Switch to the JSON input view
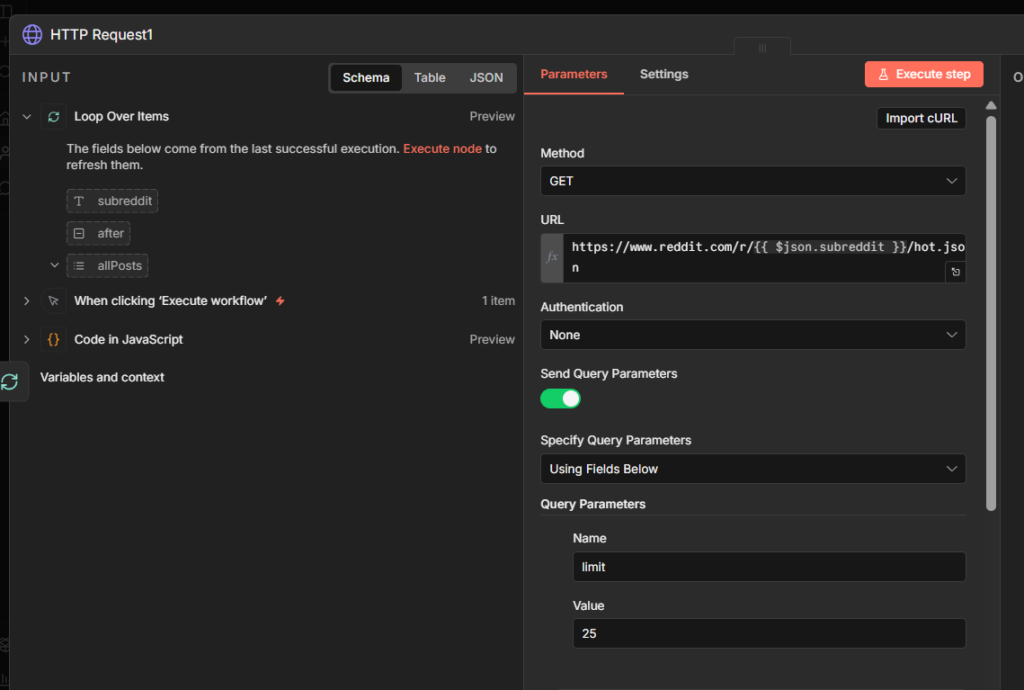The image size is (1024, 690). pos(486,77)
